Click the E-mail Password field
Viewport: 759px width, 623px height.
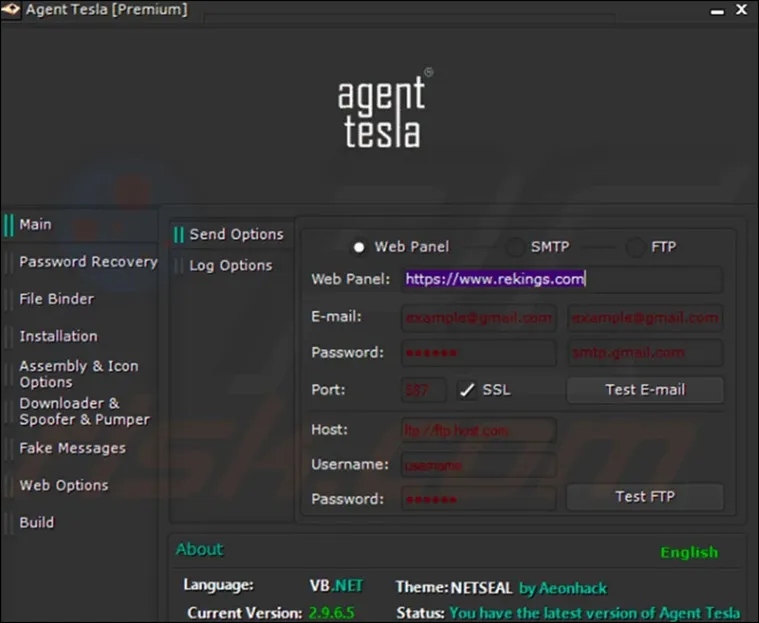point(479,353)
